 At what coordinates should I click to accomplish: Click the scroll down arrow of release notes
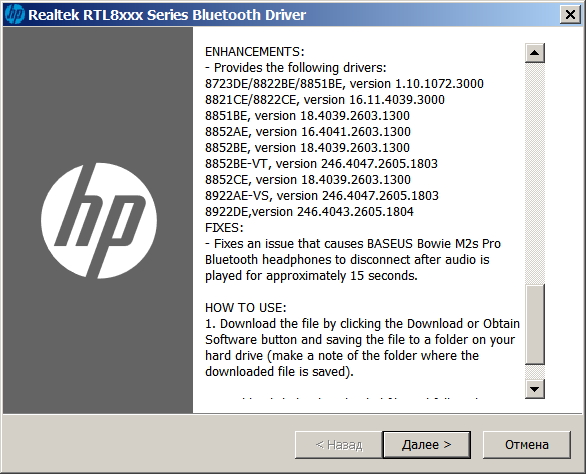click(534, 389)
